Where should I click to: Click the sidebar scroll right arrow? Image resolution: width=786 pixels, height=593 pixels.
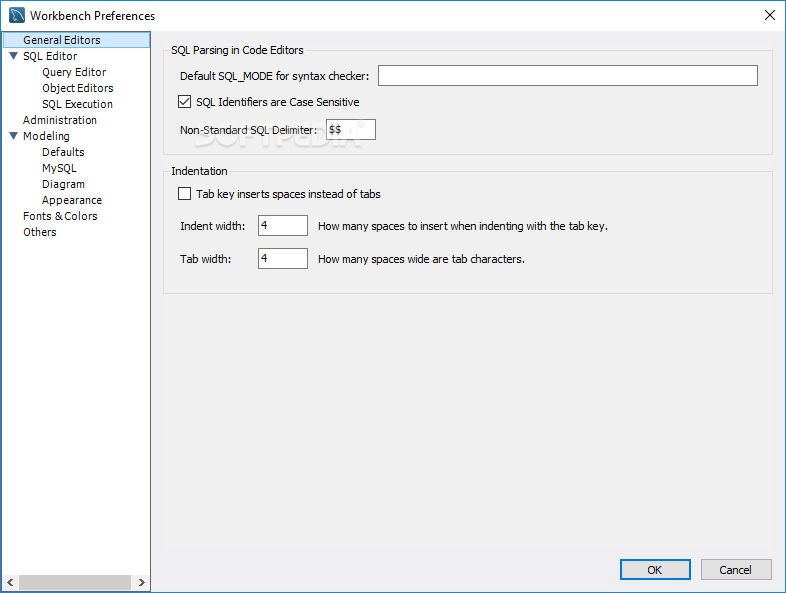click(141, 582)
